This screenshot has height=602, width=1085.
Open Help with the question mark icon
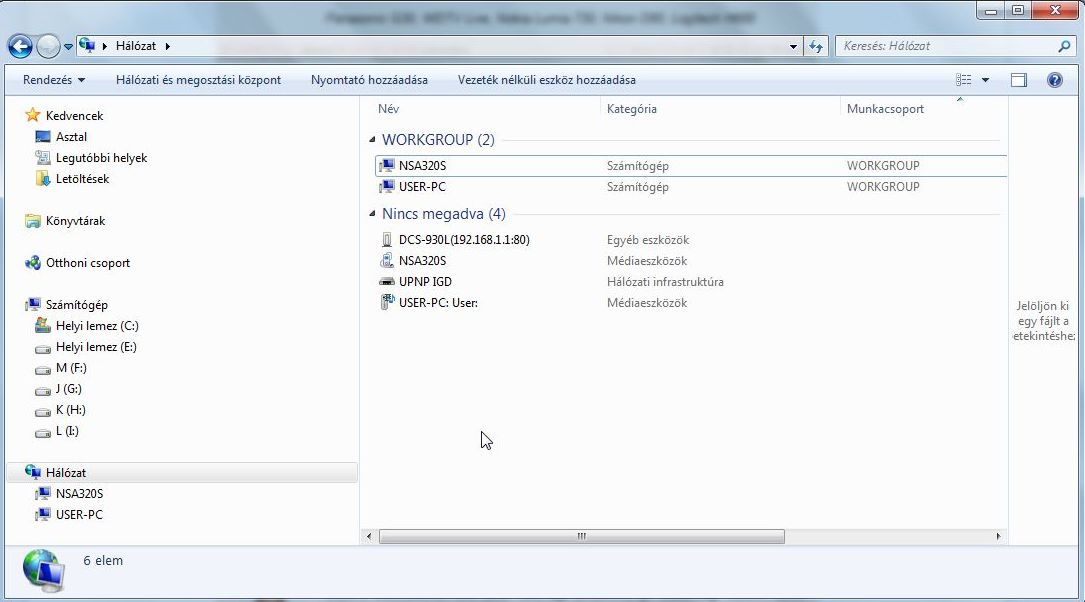pyautogui.click(x=1055, y=80)
